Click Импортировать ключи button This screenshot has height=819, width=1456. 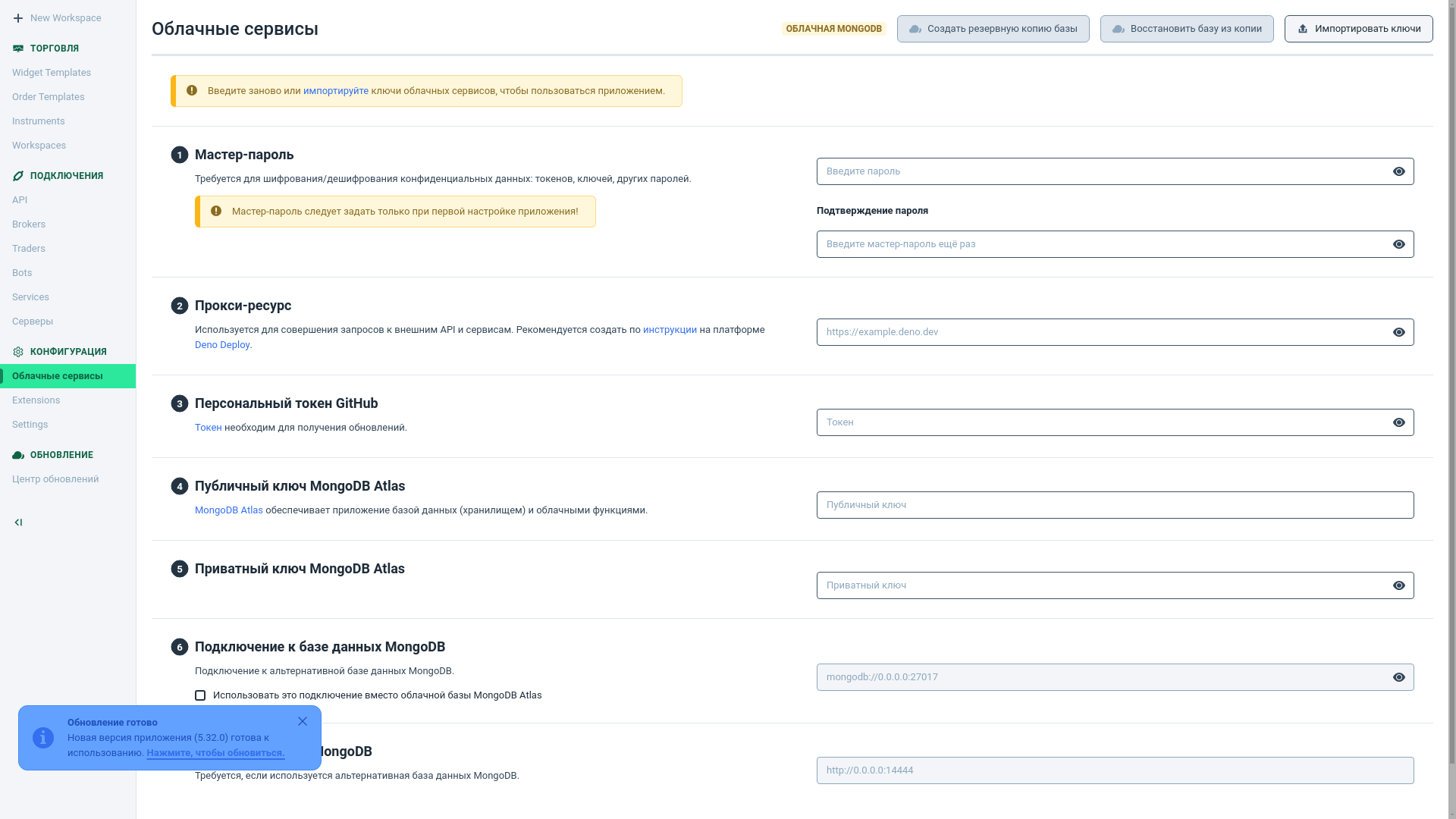pyautogui.click(x=1358, y=29)
